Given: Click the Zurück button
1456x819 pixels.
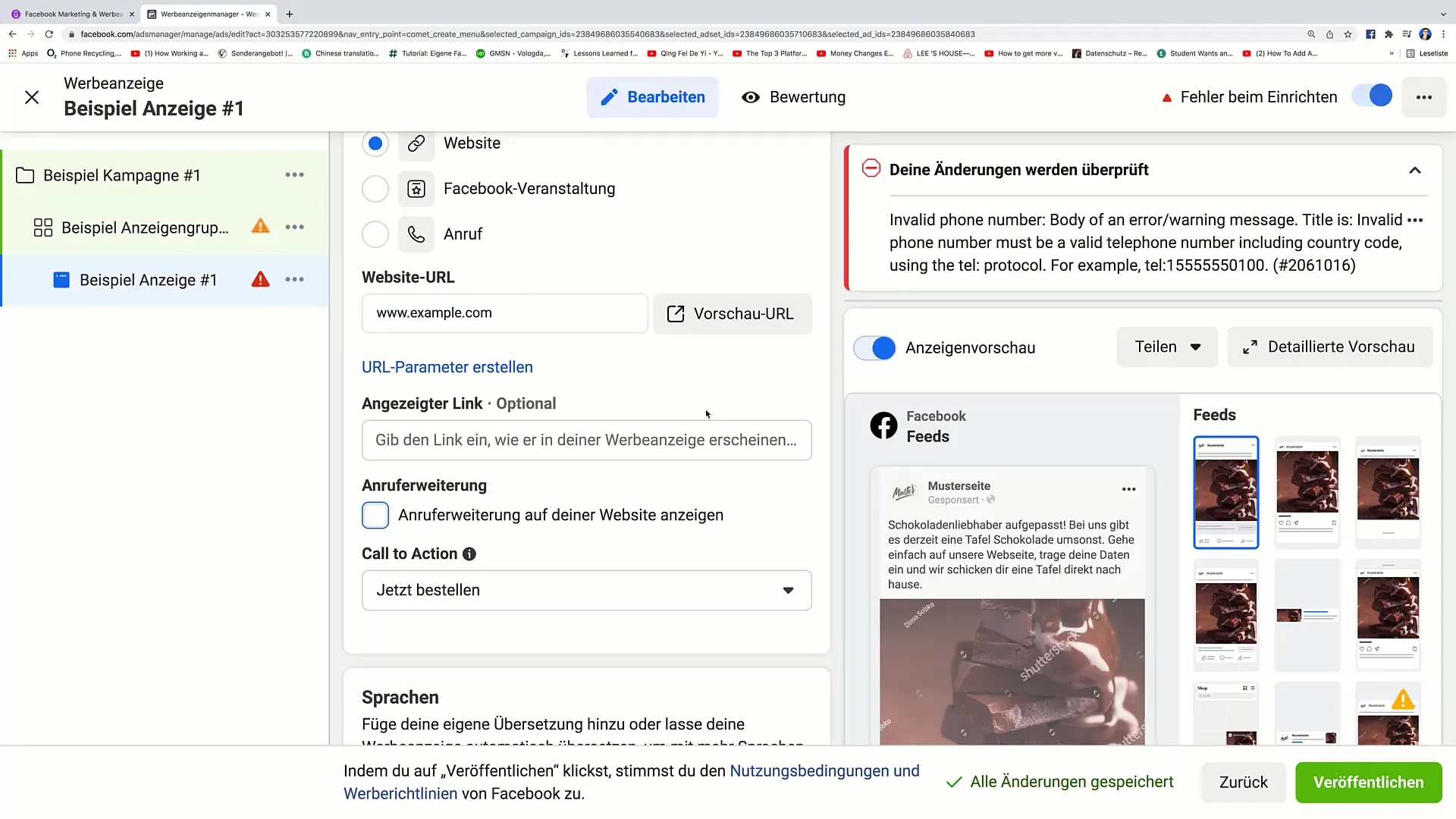Looking at the screenshot, I should tap(1243, 783).
